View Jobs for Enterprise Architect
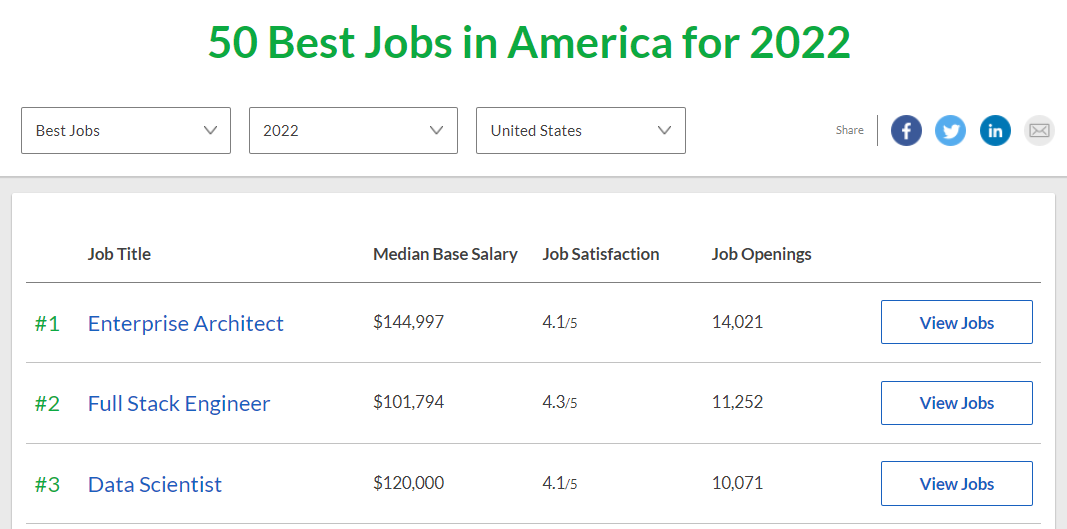This screenshot has width=1067, height=529. coord(956,322)
